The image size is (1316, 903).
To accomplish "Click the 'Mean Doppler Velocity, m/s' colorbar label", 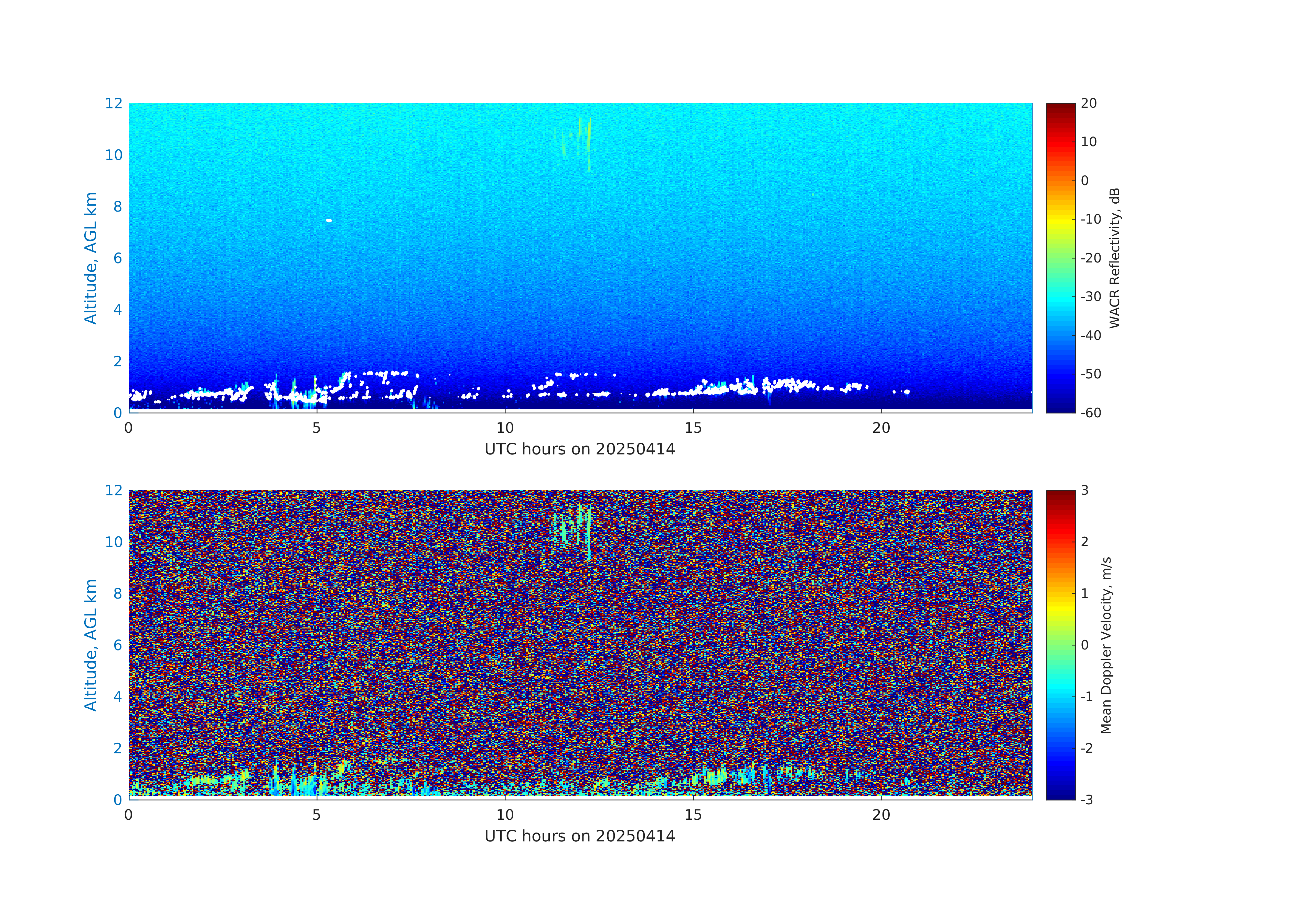I will (x=1106, y=645).
